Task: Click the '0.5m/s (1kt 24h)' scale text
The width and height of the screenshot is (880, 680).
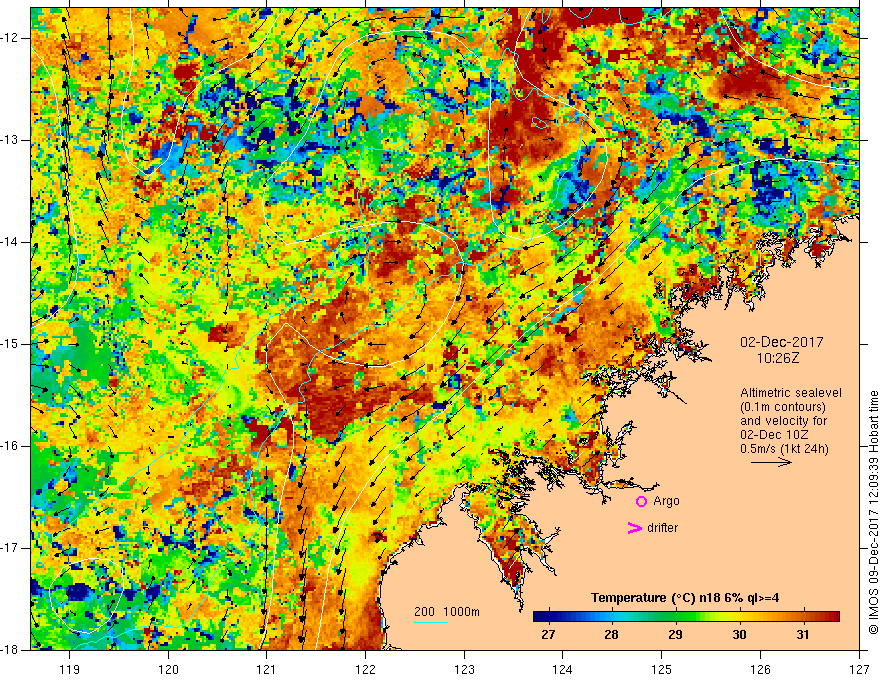Action: 784,448
